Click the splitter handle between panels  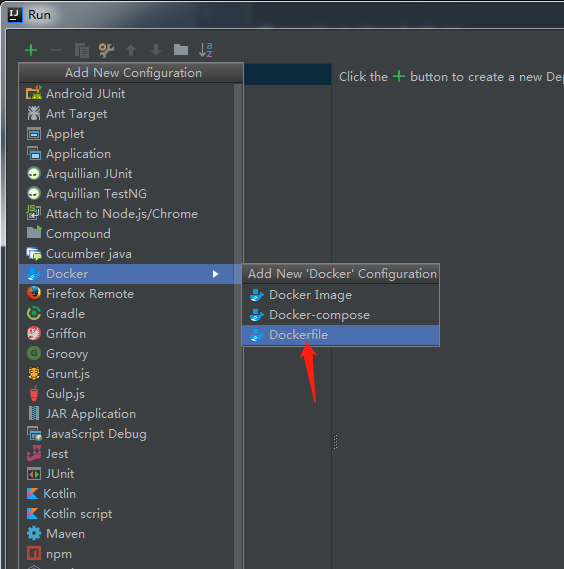335,442
